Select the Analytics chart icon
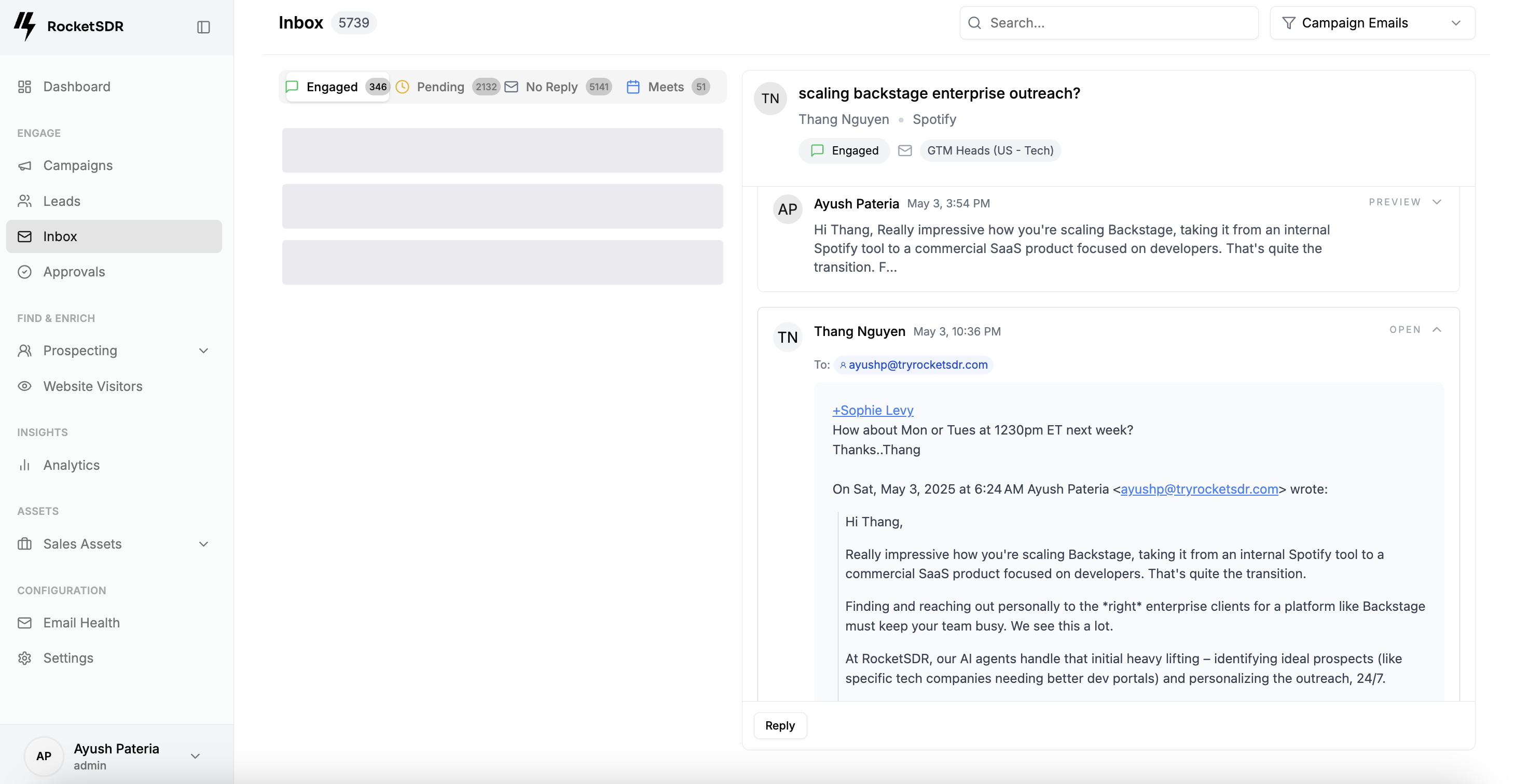Screen dimensions: 1515x784 click(x=24, y=465)
